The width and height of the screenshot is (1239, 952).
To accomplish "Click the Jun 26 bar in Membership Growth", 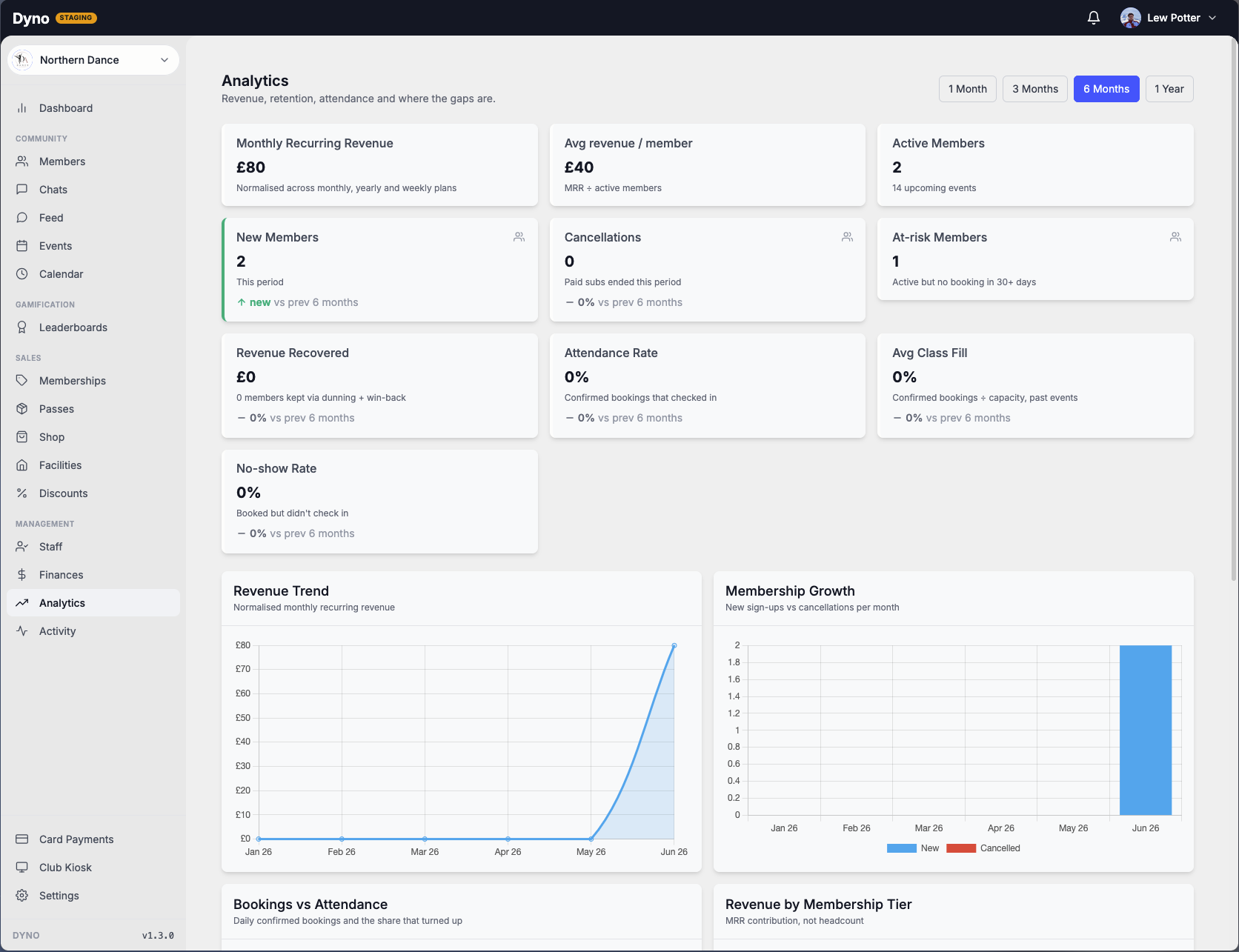I will tap(1146, 730).
